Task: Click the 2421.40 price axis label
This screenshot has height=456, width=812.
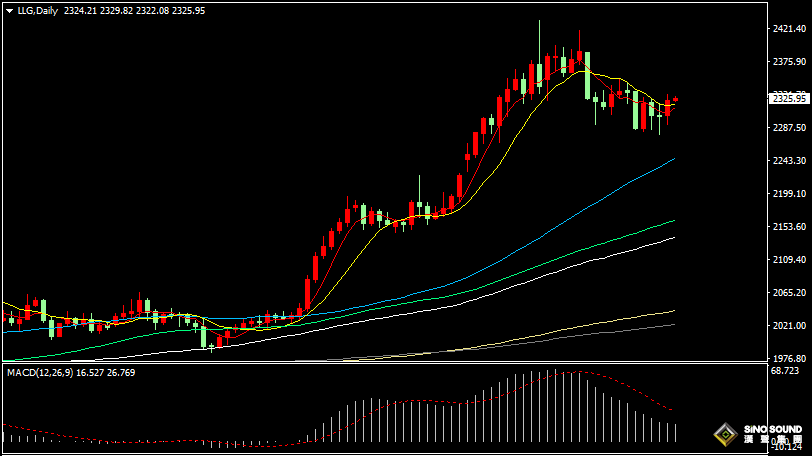Action: (789, 29)
